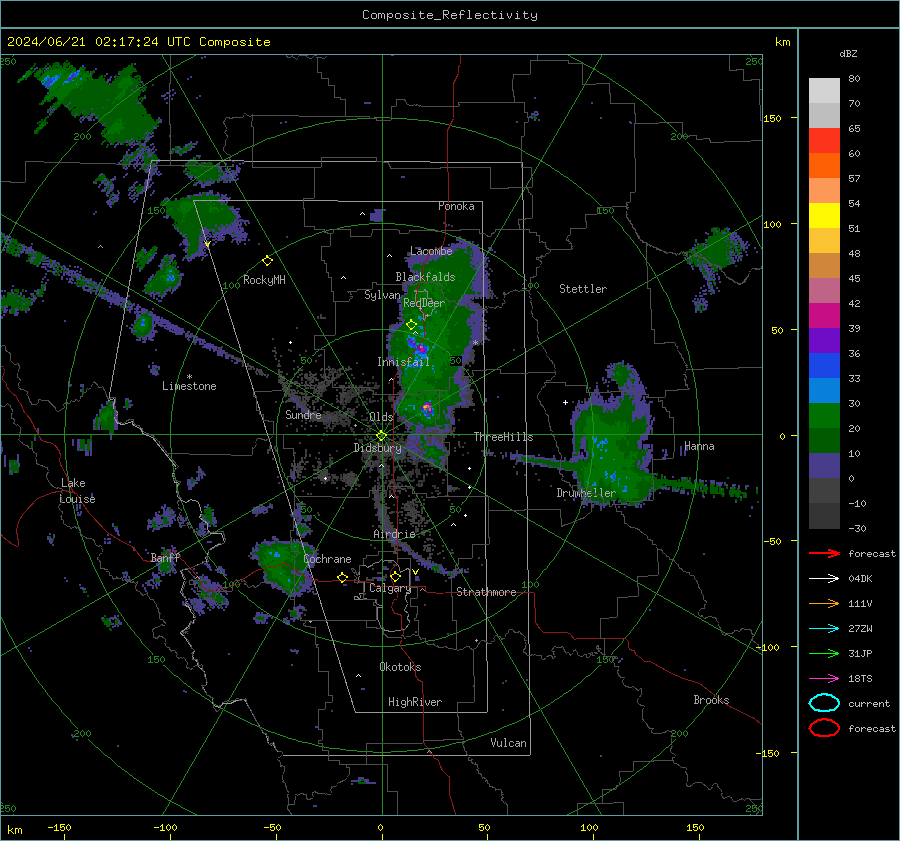Click the Banff town label

(165, 558)
